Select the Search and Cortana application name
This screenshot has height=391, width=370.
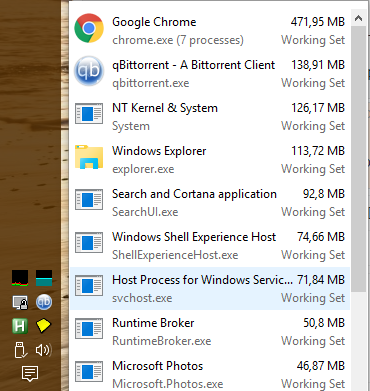coord(194,194)
